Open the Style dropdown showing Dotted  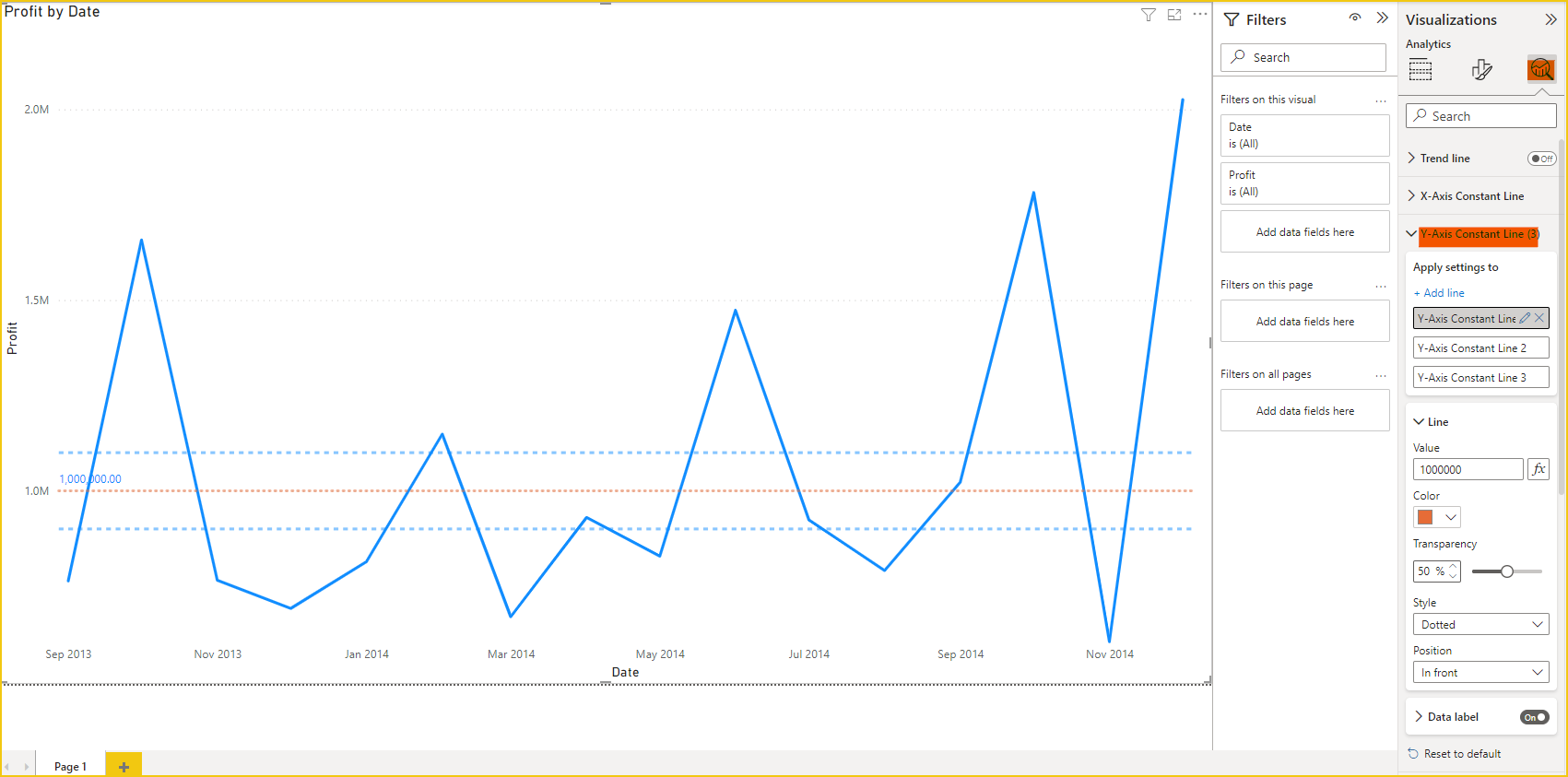click(x=1480, y=624)
